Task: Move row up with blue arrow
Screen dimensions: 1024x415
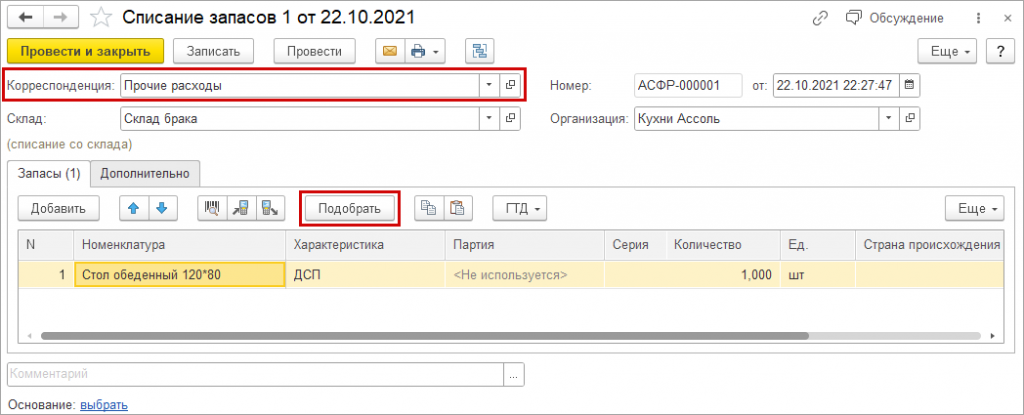Action: click(x=134, y=208)
